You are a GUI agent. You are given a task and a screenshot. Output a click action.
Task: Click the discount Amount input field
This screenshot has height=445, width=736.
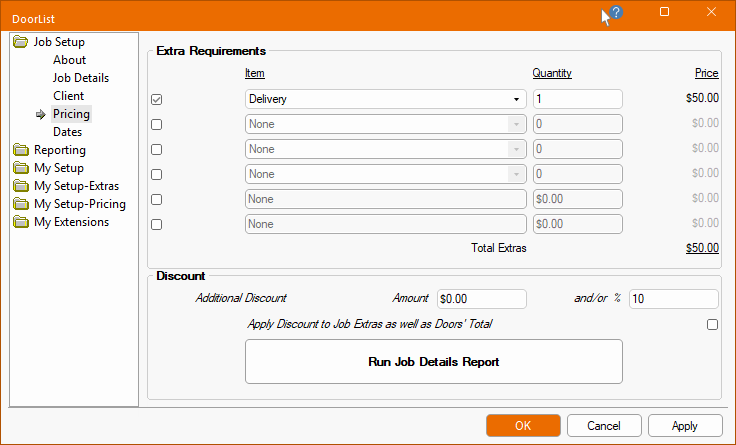(481, 299)
